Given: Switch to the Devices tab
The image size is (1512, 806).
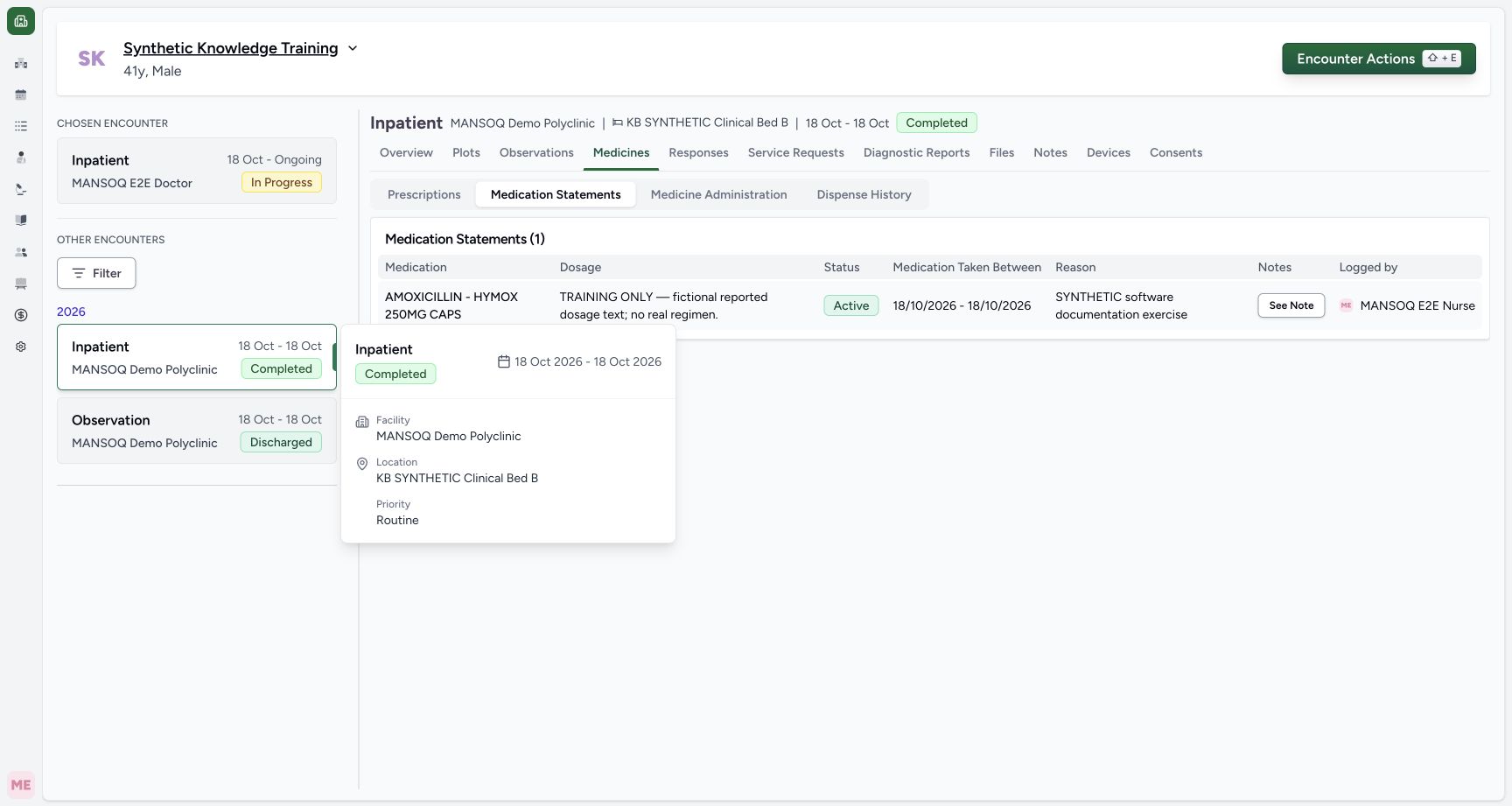Looking at the screenshot, I should pos(1109,152).
